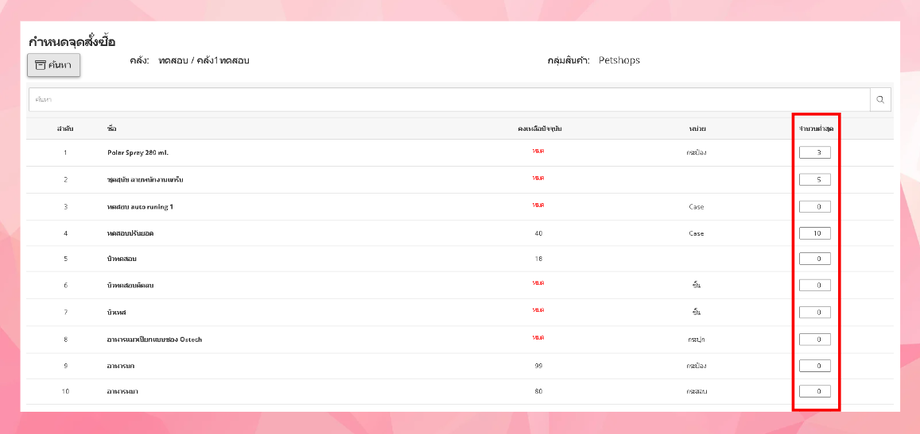Image resolution: width=920 pixels, height=434 pixels.
Task: Click minimum quantity box for item with stock 99
Action: (x=815, y=366)
